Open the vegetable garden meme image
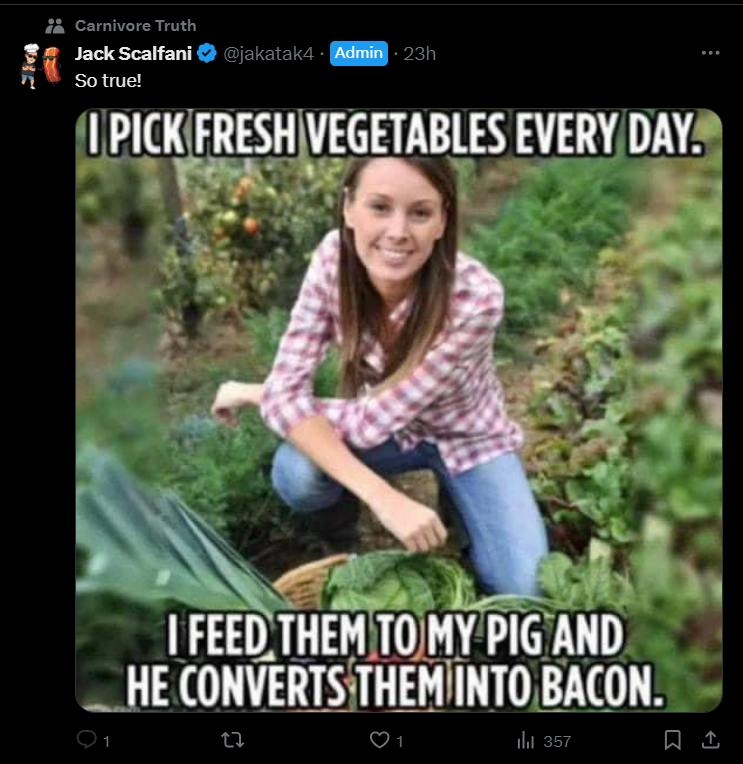The image size is (743, 764). coord(399,410)
